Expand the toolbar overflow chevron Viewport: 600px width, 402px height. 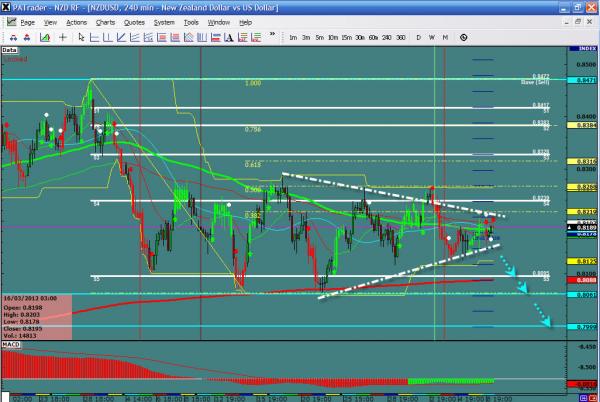[x=273, y=37]
